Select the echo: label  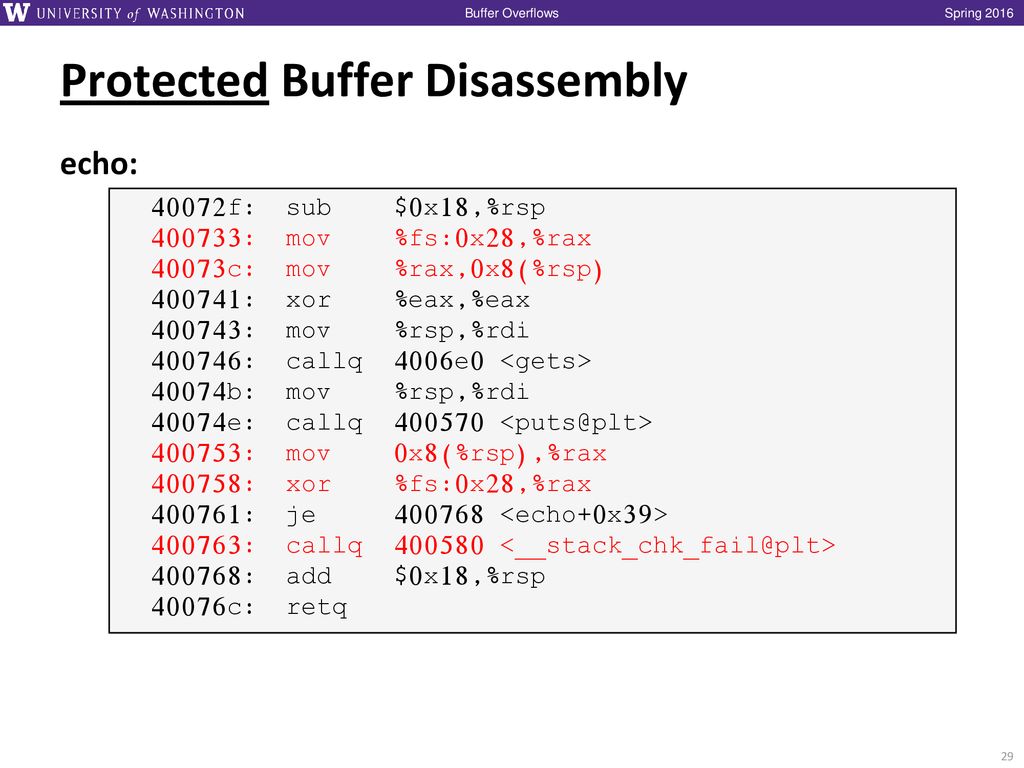[99, 163]
